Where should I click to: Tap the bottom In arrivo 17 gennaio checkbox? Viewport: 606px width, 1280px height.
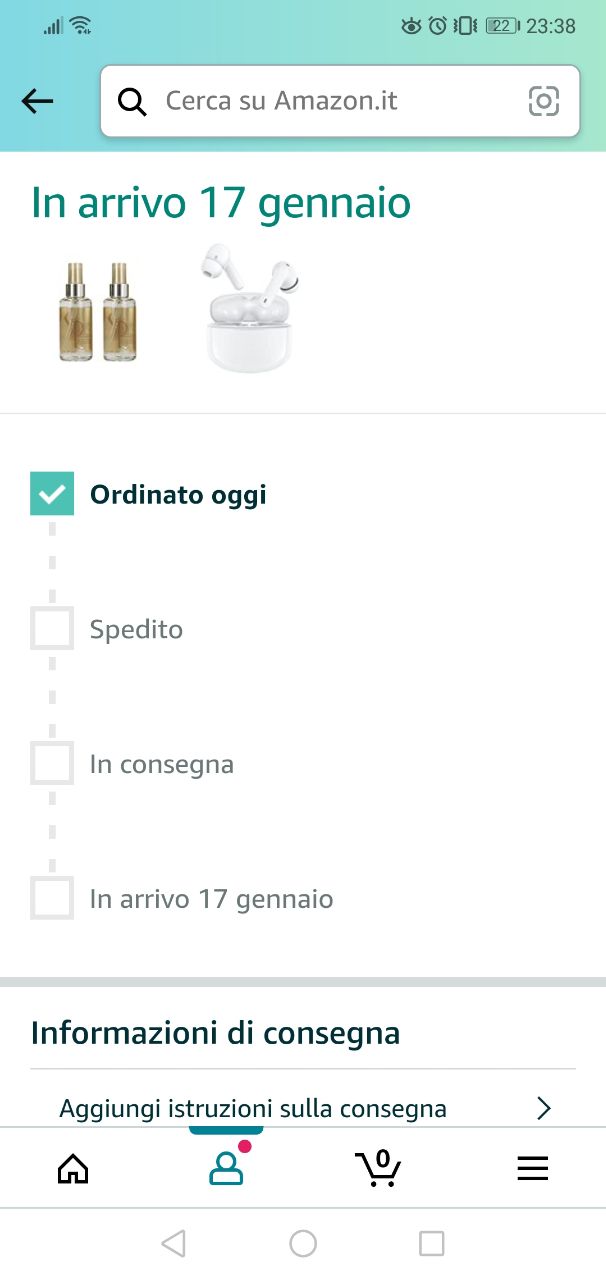tap(52, 898)
